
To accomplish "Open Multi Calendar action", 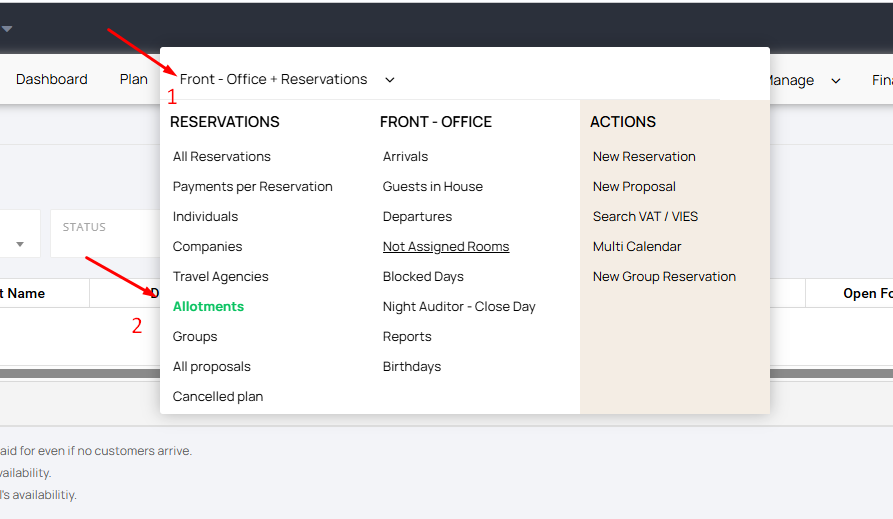I will tap(637, 246).
